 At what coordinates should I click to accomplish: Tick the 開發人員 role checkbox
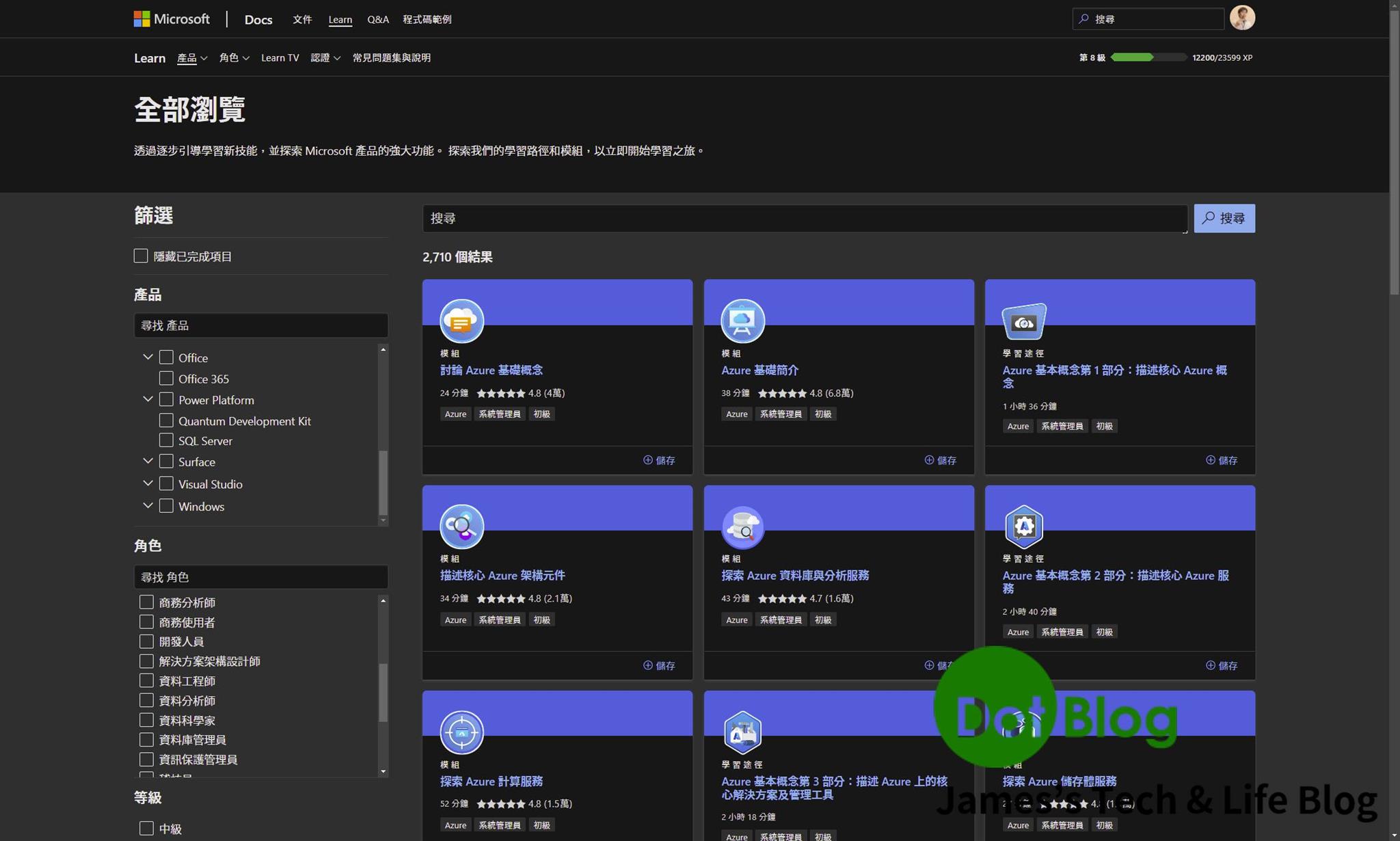[146, 641]
